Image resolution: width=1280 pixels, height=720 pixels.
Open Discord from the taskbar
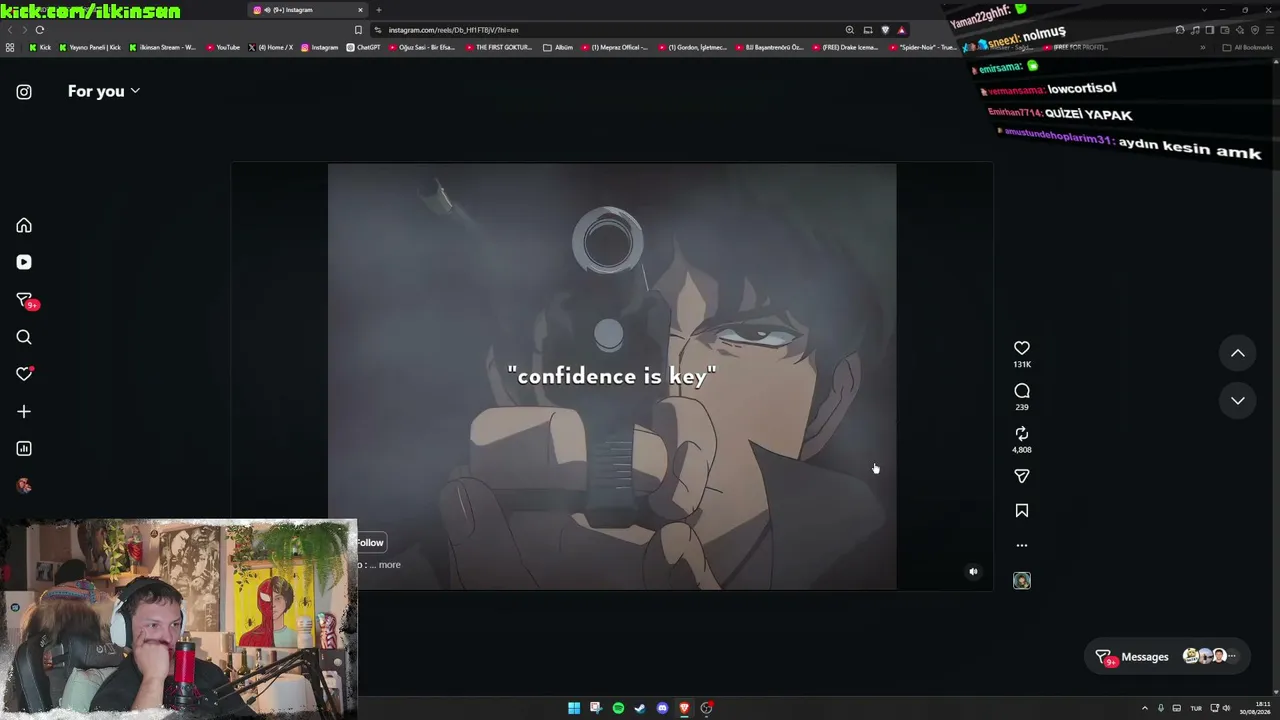click(x=662, y=708)
